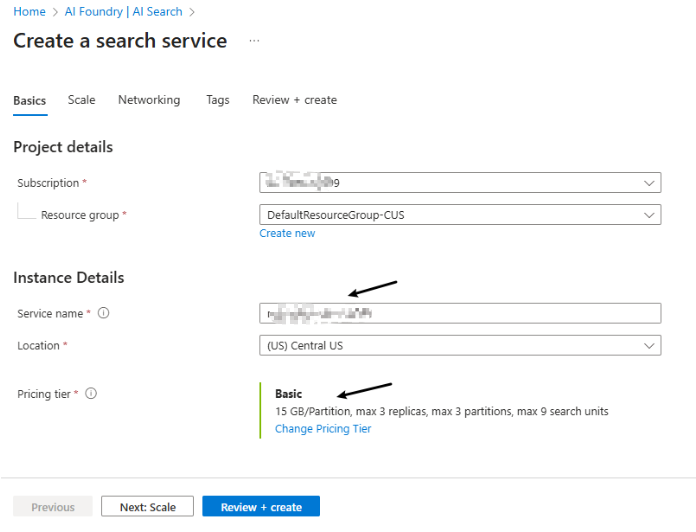Viewport: 696px width, 532px height.
Task: Click the Change Pricing Tier link
Action: pyautogui.click(x=323, y=429)
